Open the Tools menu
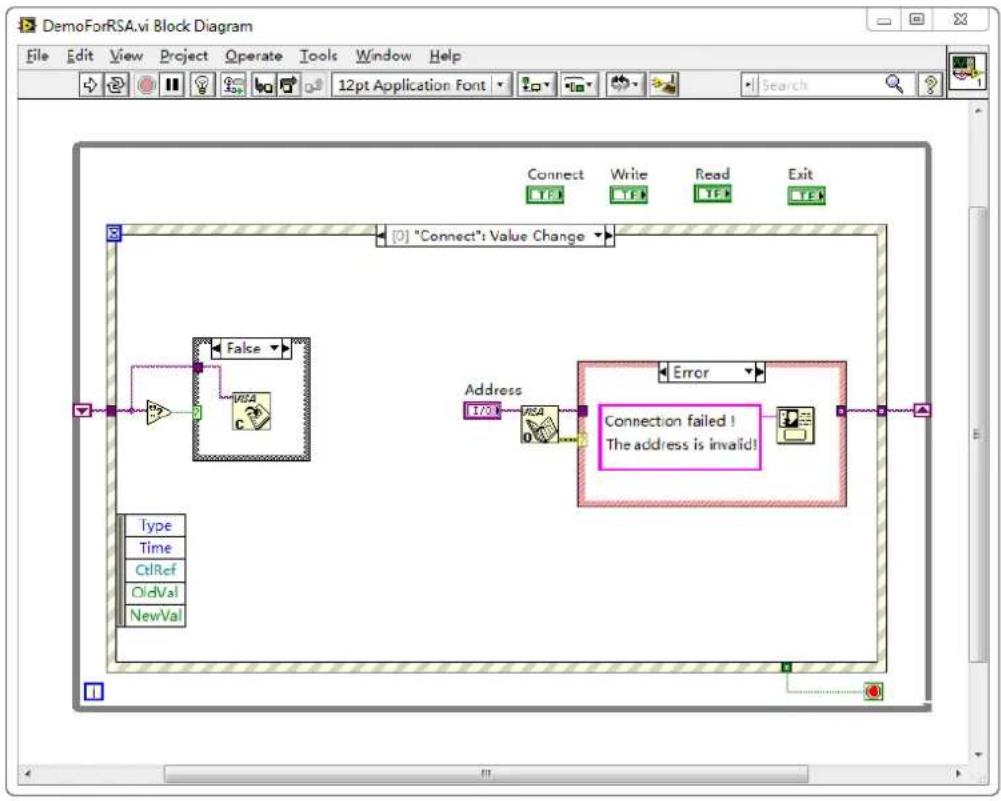The image size is (1001, 801). point(319,56)
